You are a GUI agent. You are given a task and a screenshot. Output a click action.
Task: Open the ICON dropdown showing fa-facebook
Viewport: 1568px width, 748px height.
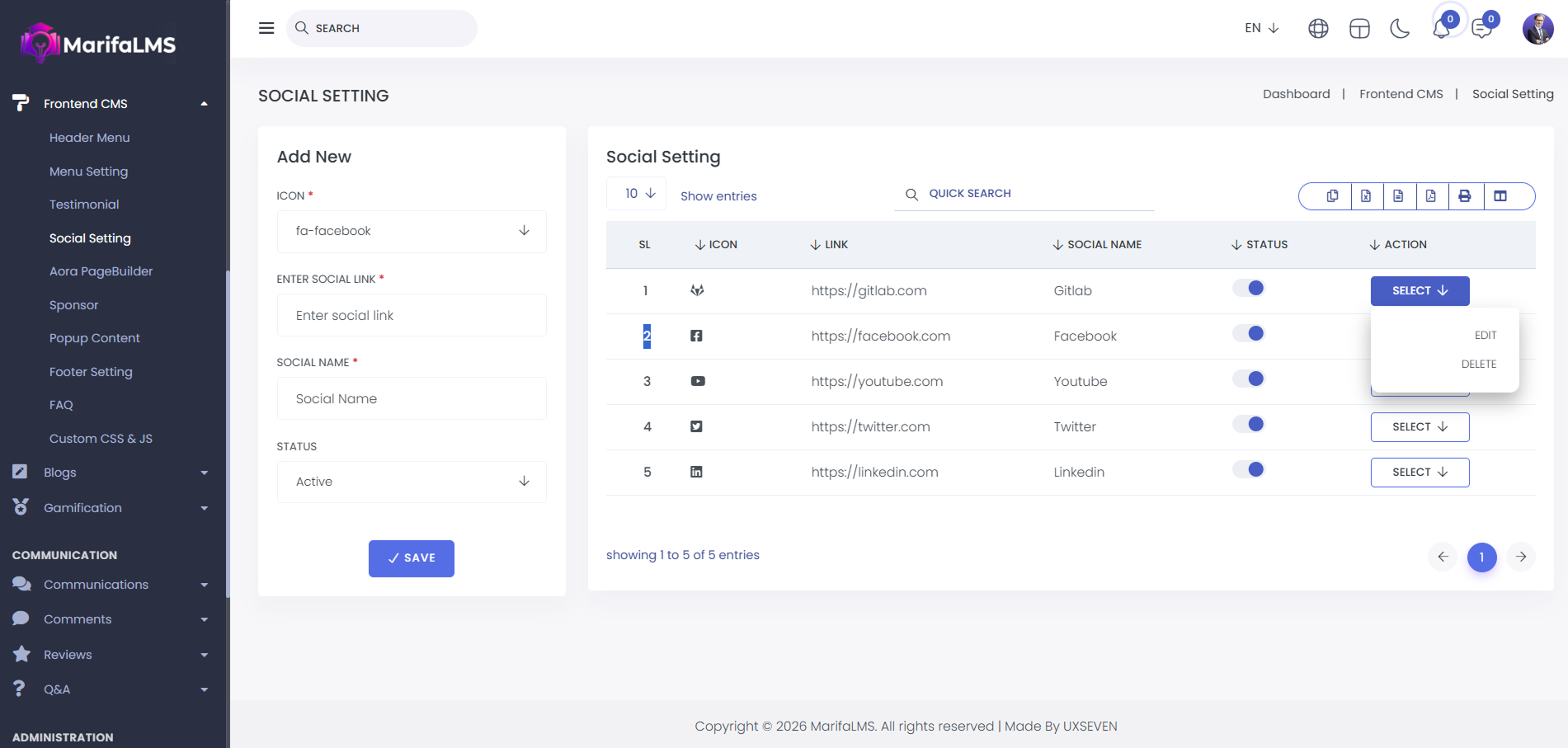412,231
